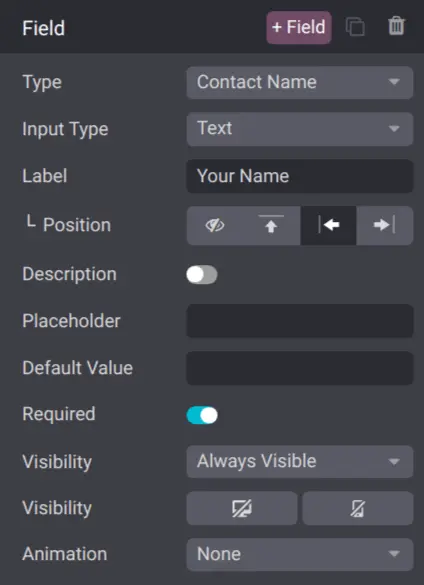Screen dimensions: 424x585
Task: Click the Default Value text field
Action: (300, 368)
